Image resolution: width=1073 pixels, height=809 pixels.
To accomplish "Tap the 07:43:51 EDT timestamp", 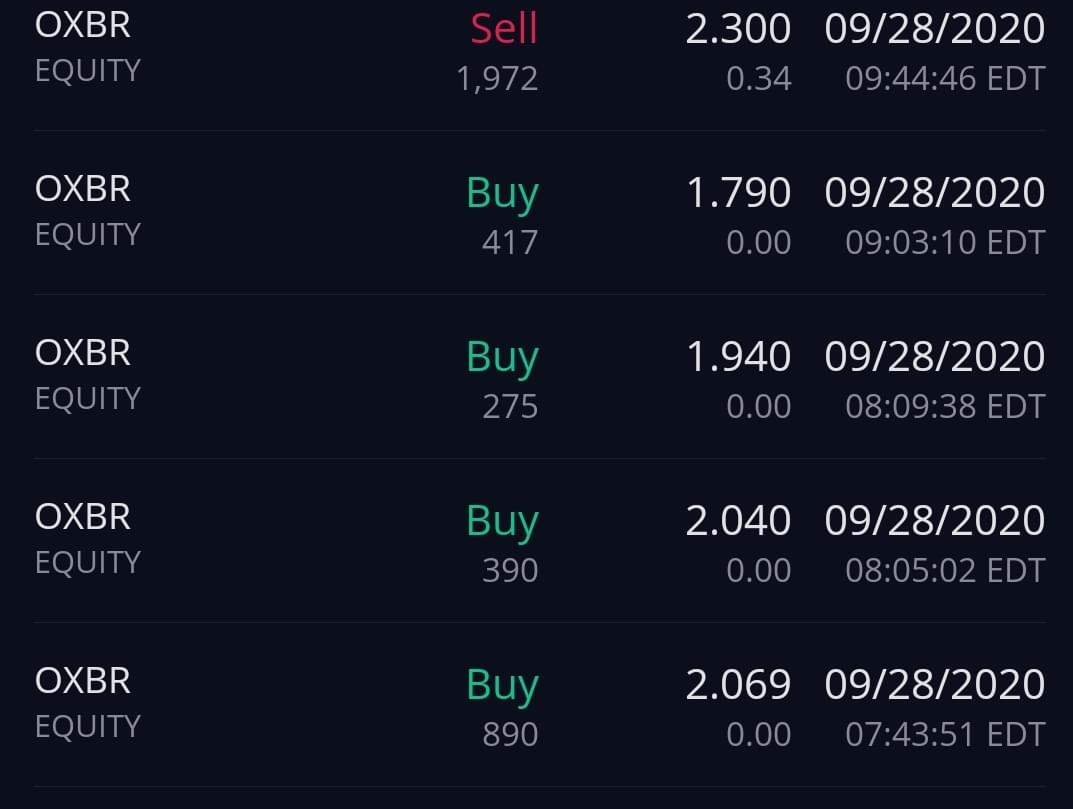I will coord(945,734).
